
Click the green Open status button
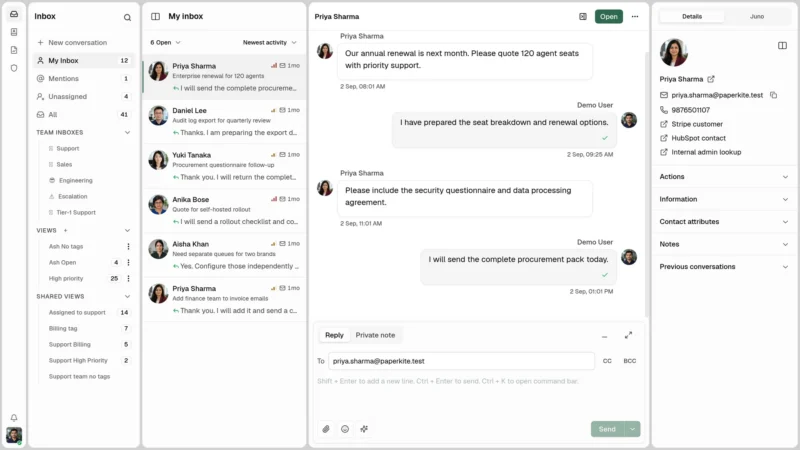(608, 16)
